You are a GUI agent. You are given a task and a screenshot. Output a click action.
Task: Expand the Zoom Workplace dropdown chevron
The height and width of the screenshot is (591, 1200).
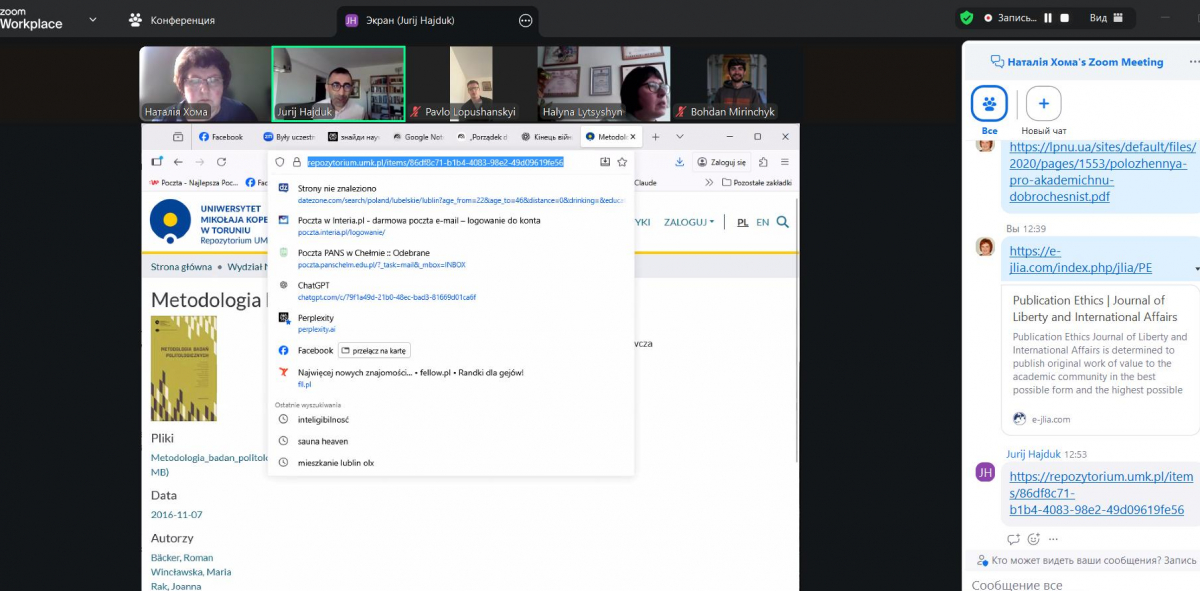click(x=93, y=19)
